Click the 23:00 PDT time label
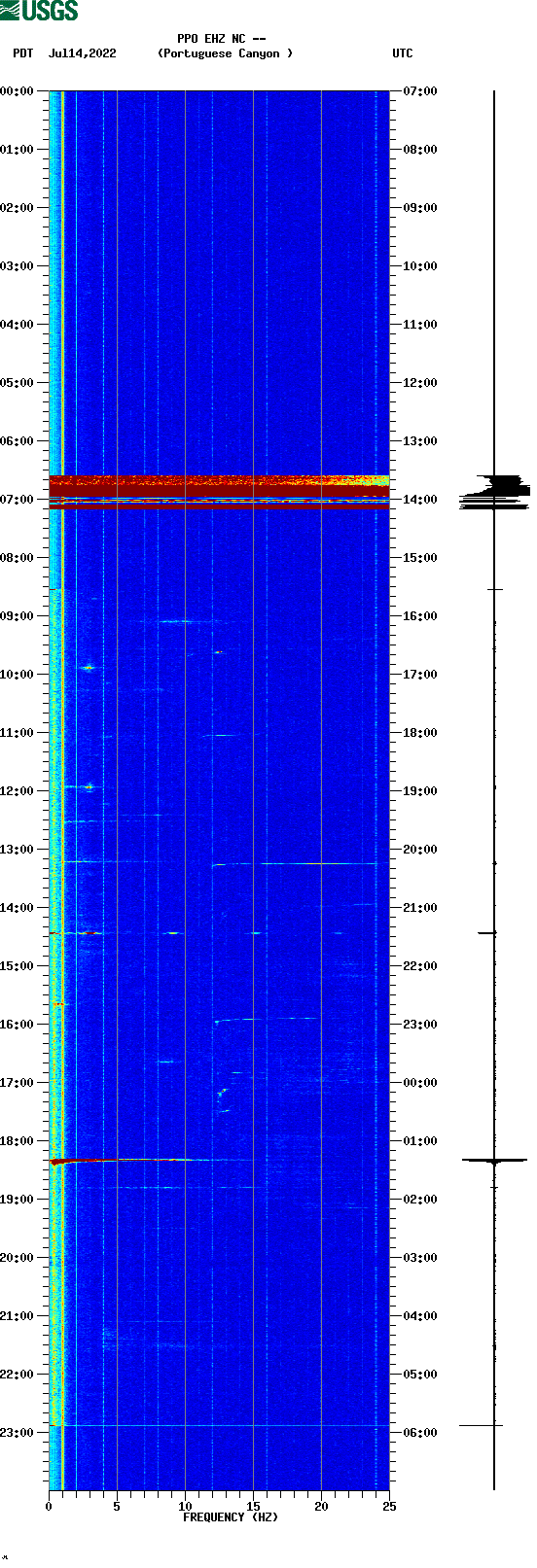Viewport: 537px width, 1568px height. [17, 1433]
